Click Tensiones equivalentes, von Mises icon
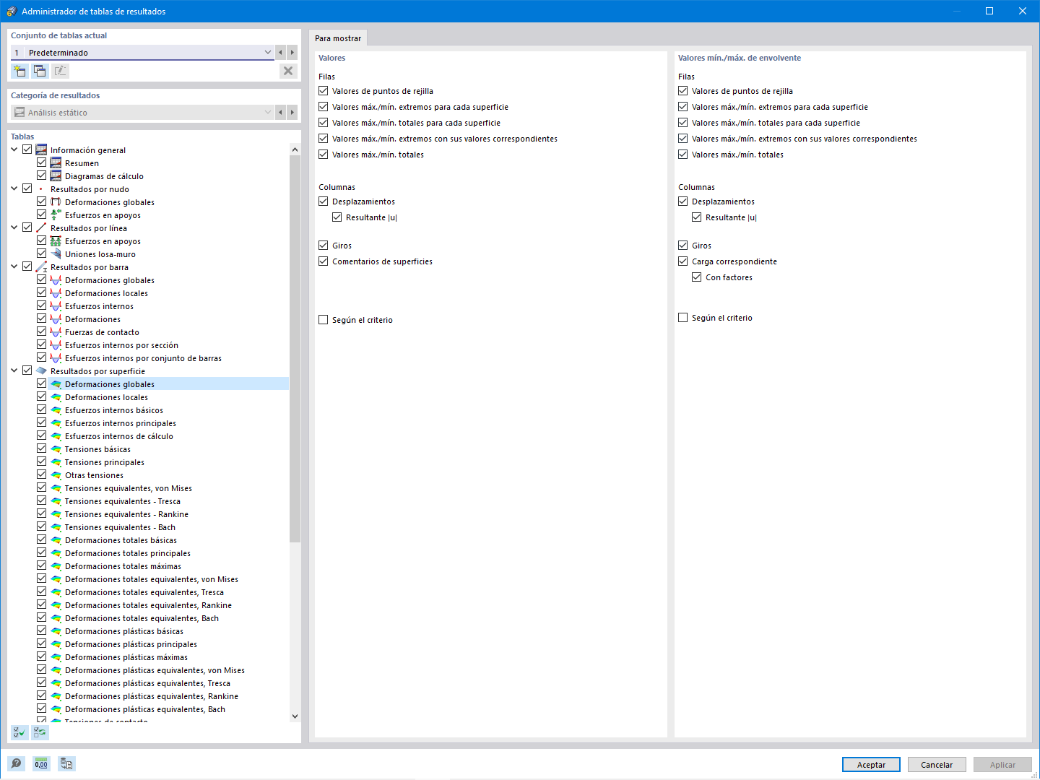Screen dimensions: 1040x780 pyautogui.click(x=56, y=488)
